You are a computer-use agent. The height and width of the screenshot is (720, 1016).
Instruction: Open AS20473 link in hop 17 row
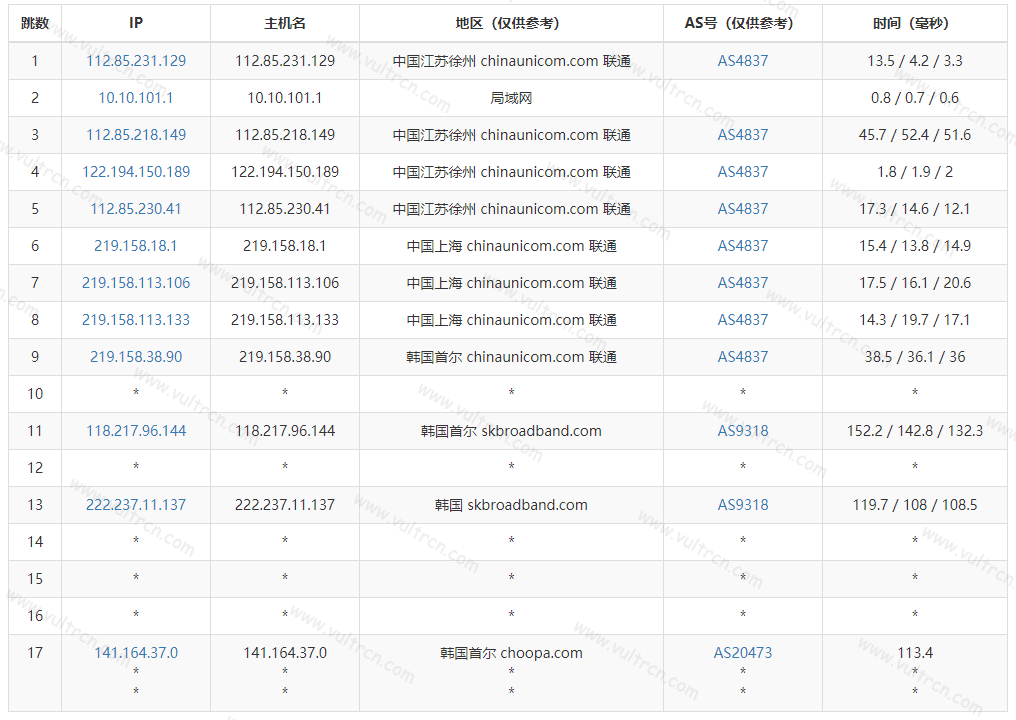743,653
